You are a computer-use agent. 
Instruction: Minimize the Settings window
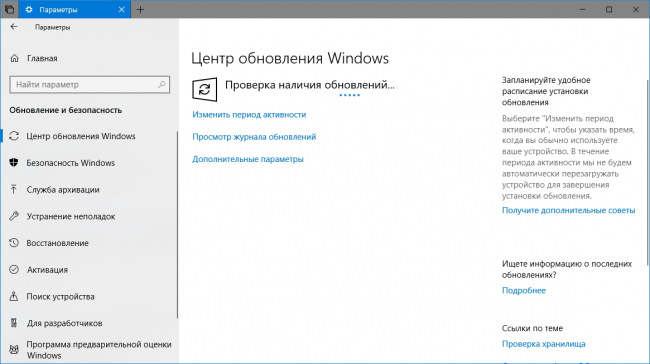[582, 9]
